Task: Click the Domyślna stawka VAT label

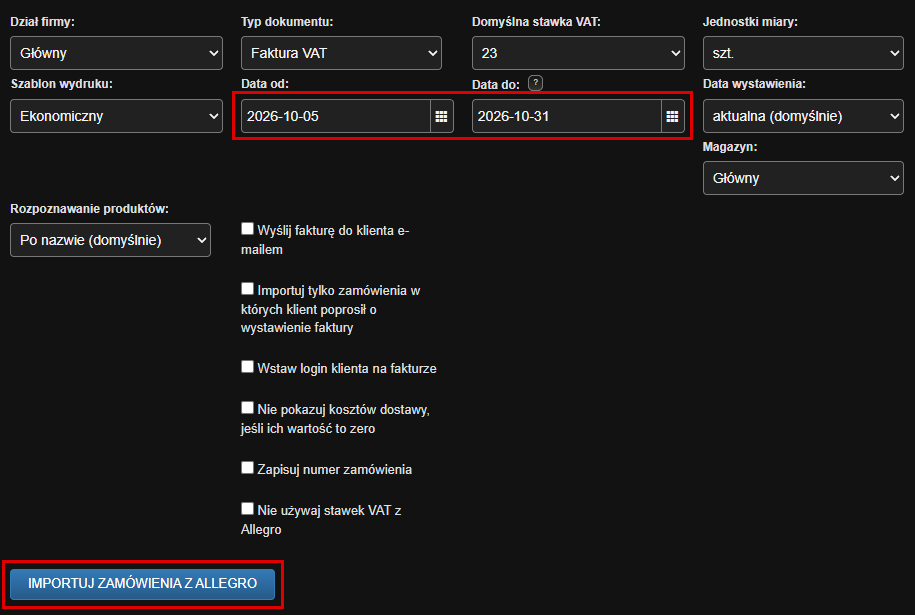Action: pyautogui.click(x=536, y=22)
